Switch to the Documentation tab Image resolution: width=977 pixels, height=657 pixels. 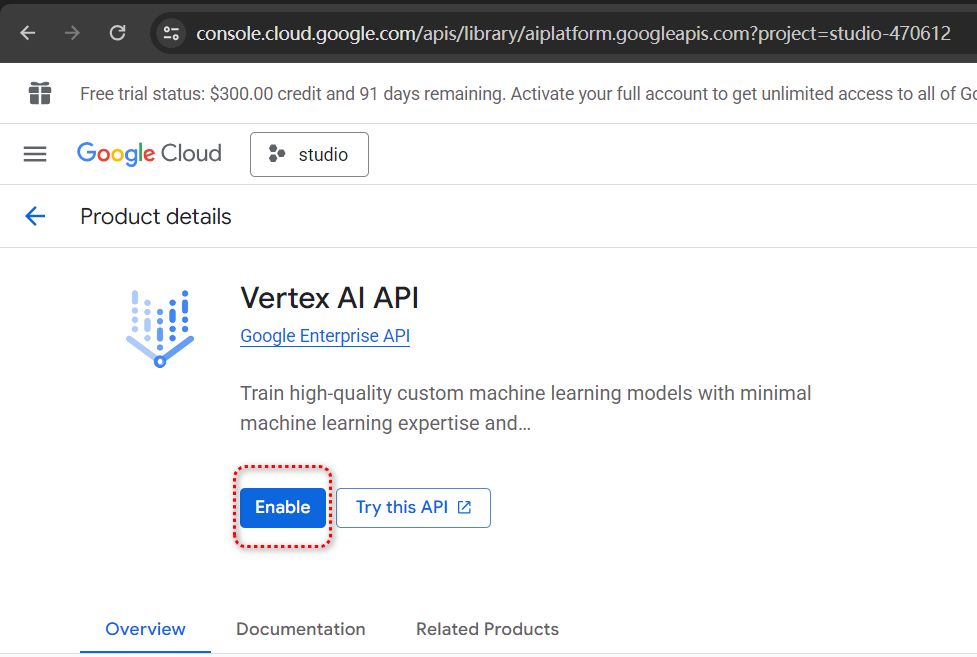[301, 629]
